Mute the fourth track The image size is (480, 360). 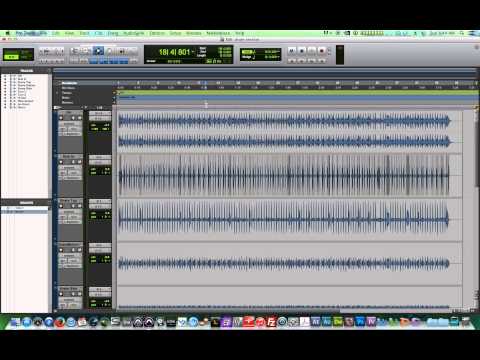click(79, 250)
